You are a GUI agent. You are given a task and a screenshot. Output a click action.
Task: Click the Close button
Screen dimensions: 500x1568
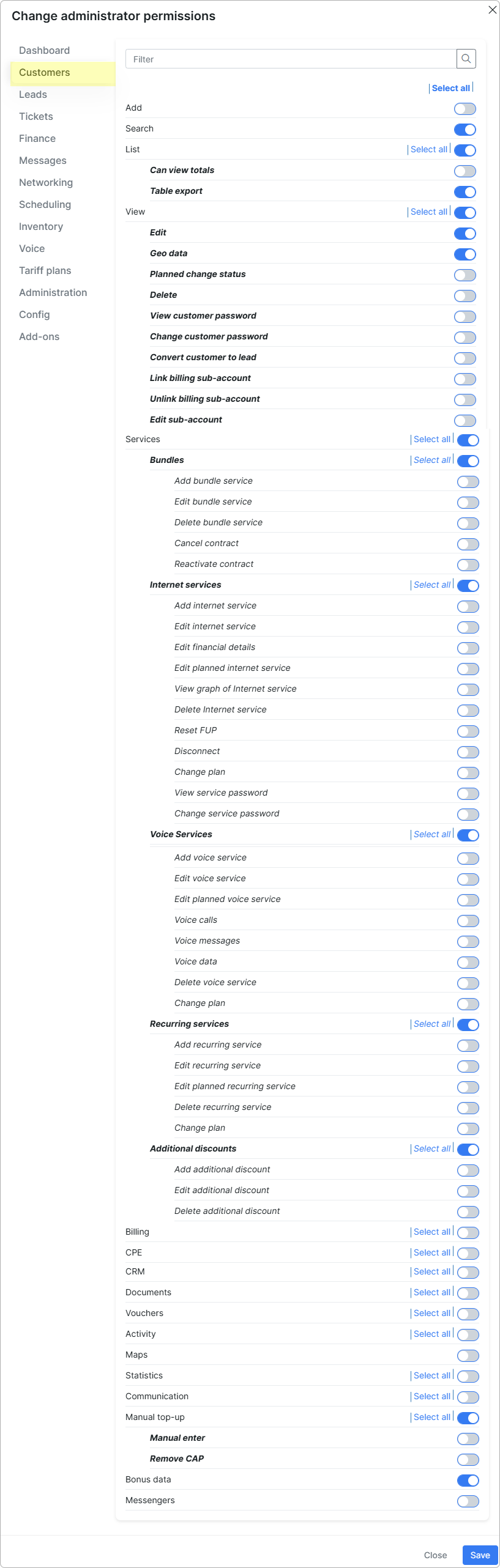[x=435, y=1555]
